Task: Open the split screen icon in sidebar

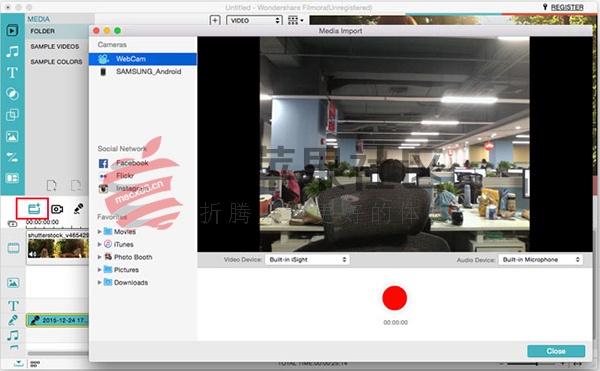Action: pos(12,178)
